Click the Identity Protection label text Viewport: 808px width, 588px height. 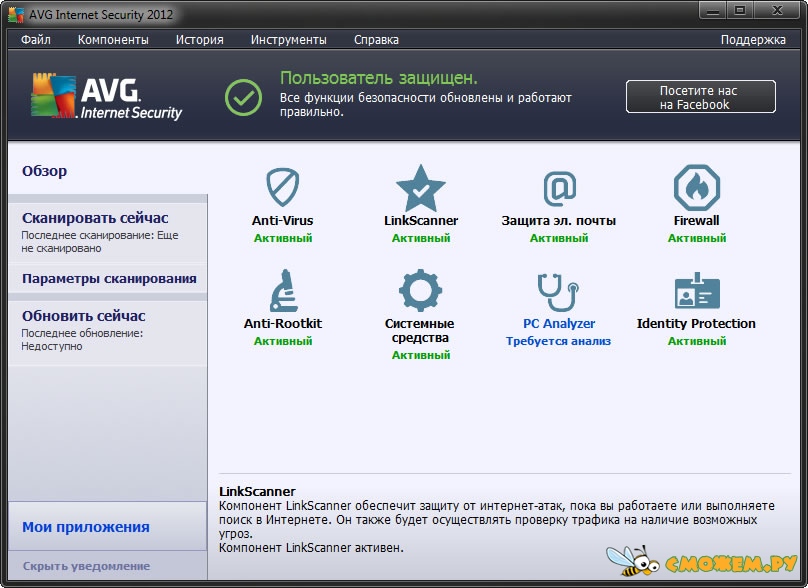696,324
